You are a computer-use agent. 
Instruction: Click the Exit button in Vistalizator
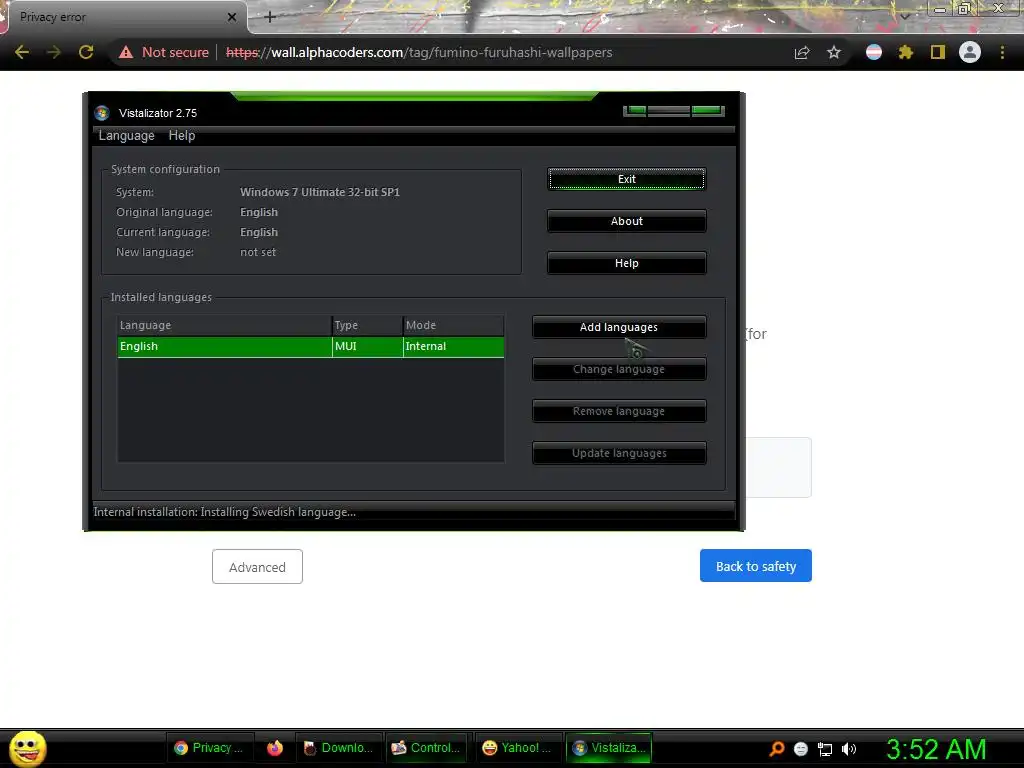626,179
